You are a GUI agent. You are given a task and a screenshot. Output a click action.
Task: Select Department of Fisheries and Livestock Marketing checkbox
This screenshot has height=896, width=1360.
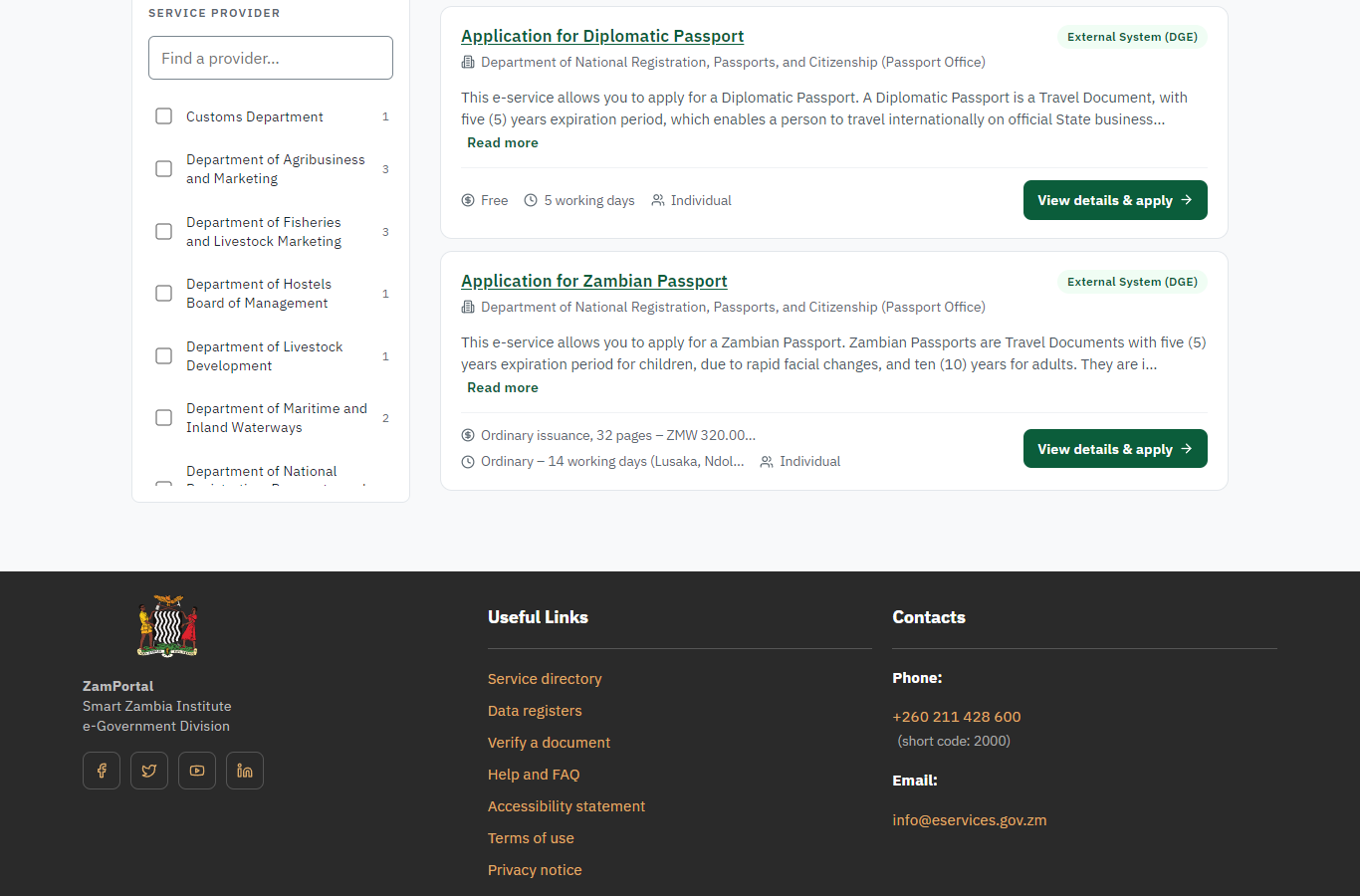coord(164,232)
